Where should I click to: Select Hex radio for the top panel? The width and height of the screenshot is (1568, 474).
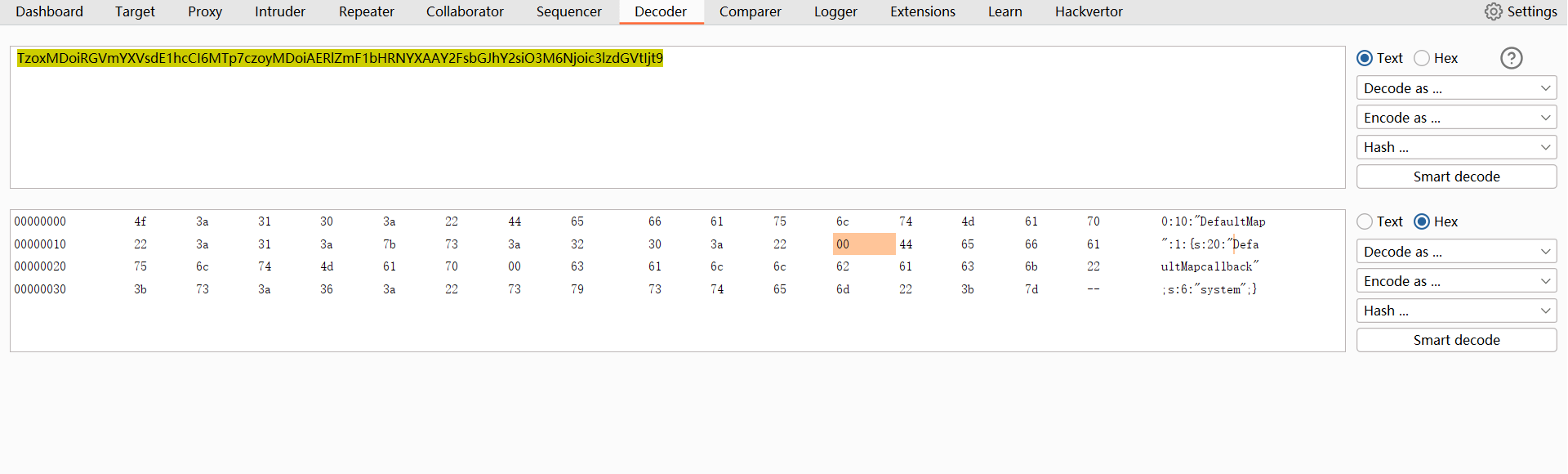click(1422, 58)
